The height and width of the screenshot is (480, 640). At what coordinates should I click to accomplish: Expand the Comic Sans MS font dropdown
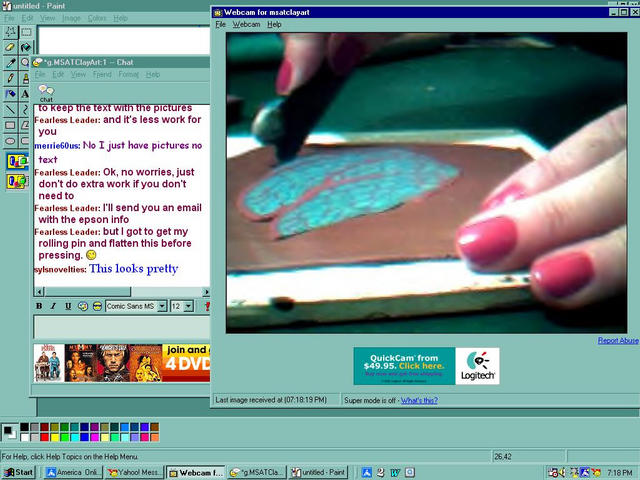pos(162,306)
